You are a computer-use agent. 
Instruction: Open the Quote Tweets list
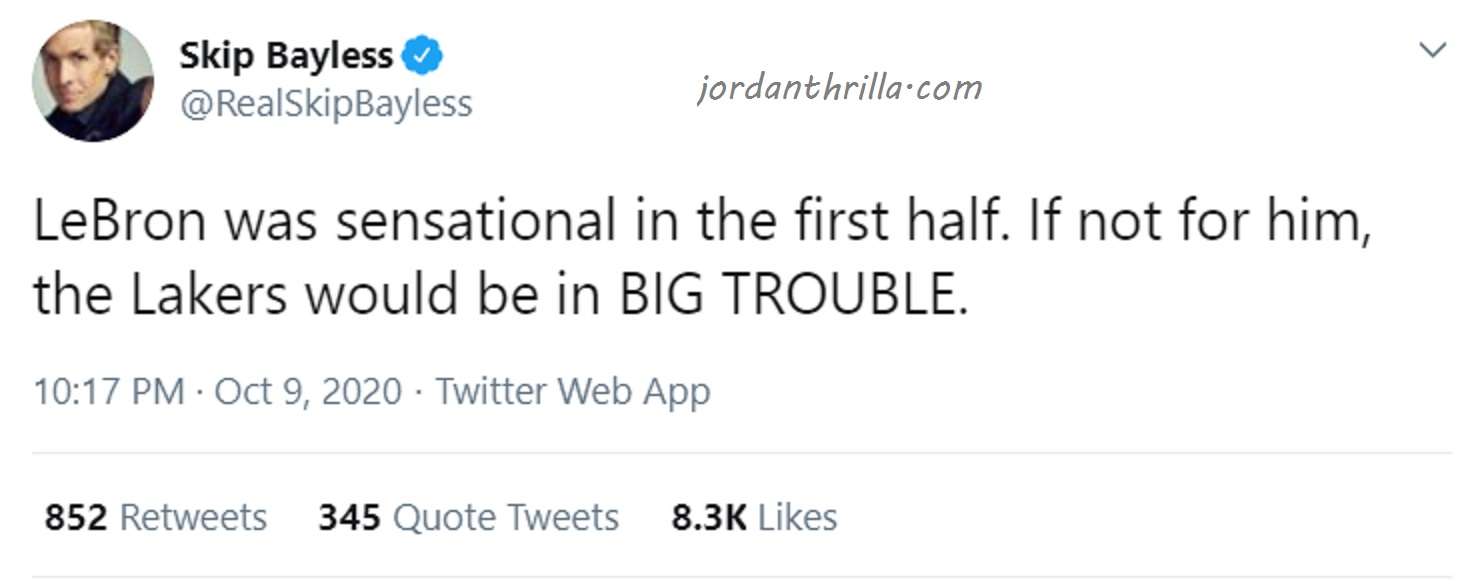(x=506, y=517)
